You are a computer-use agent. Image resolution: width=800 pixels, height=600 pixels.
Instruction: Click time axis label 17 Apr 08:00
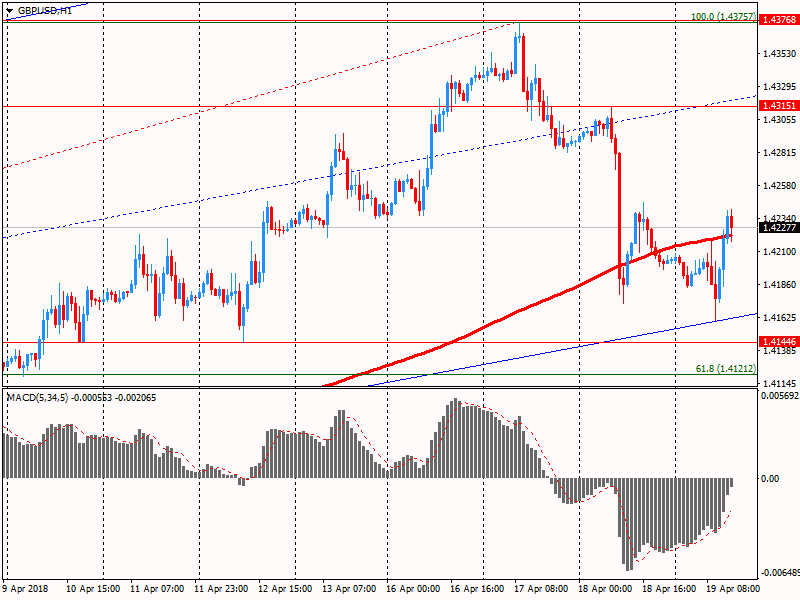(x=541, y=588)
